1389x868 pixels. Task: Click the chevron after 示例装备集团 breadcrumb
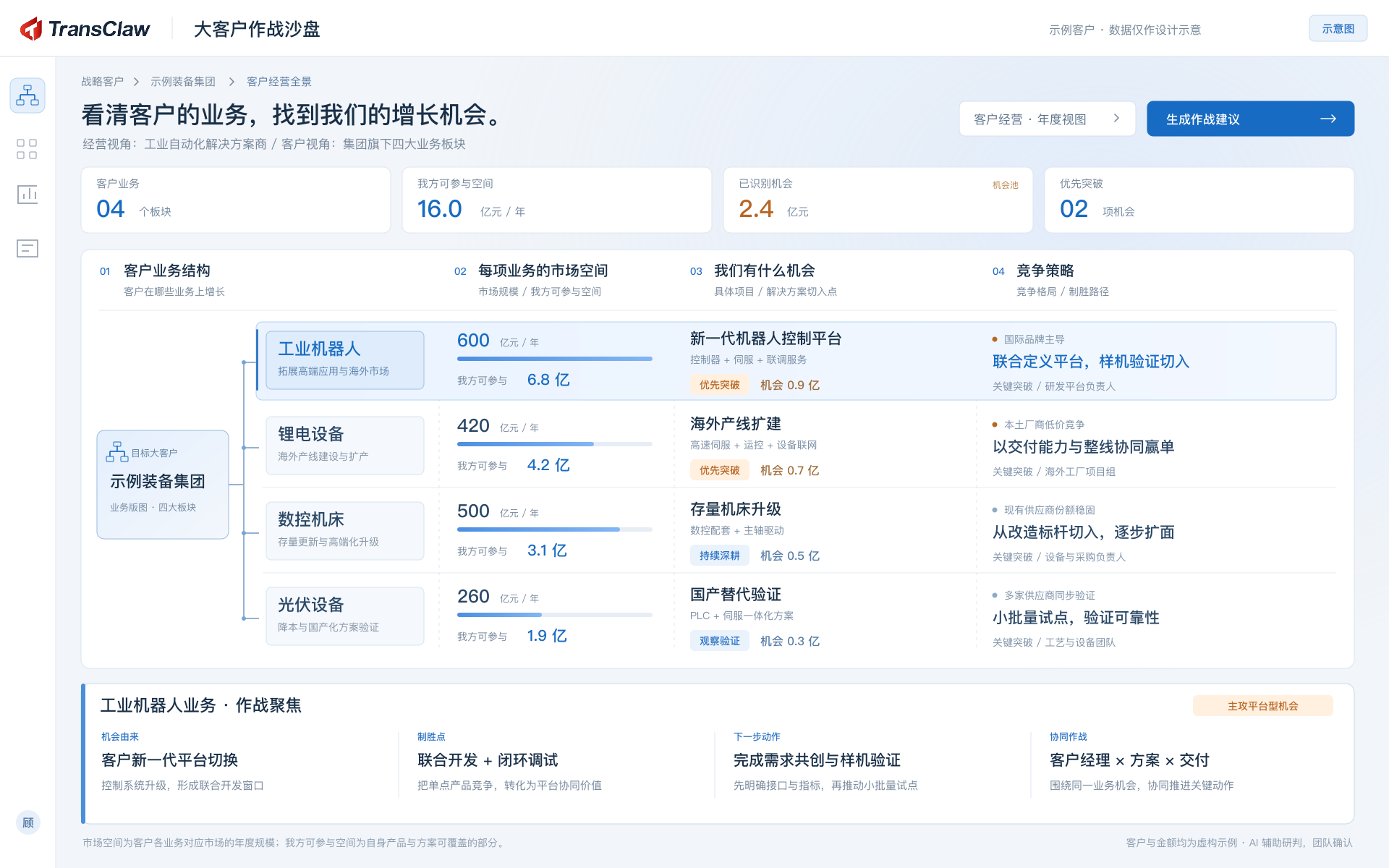click(231, 82)
